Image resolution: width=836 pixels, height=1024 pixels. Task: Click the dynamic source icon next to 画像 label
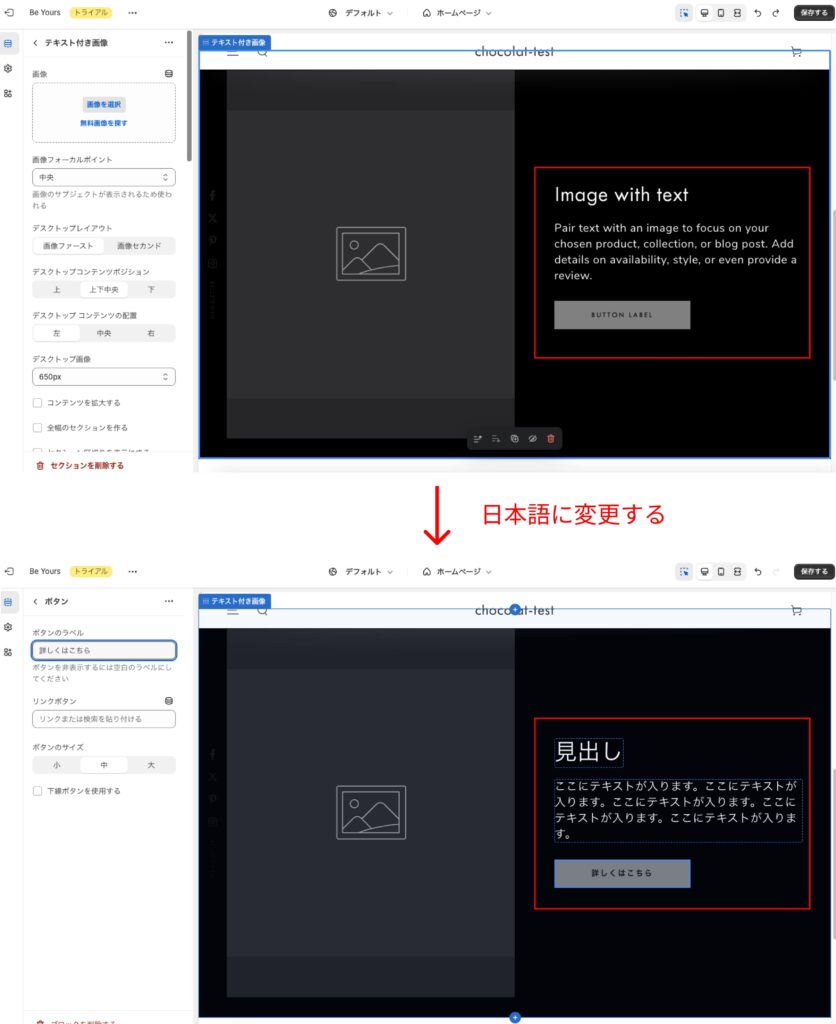(x=168, y=74)
